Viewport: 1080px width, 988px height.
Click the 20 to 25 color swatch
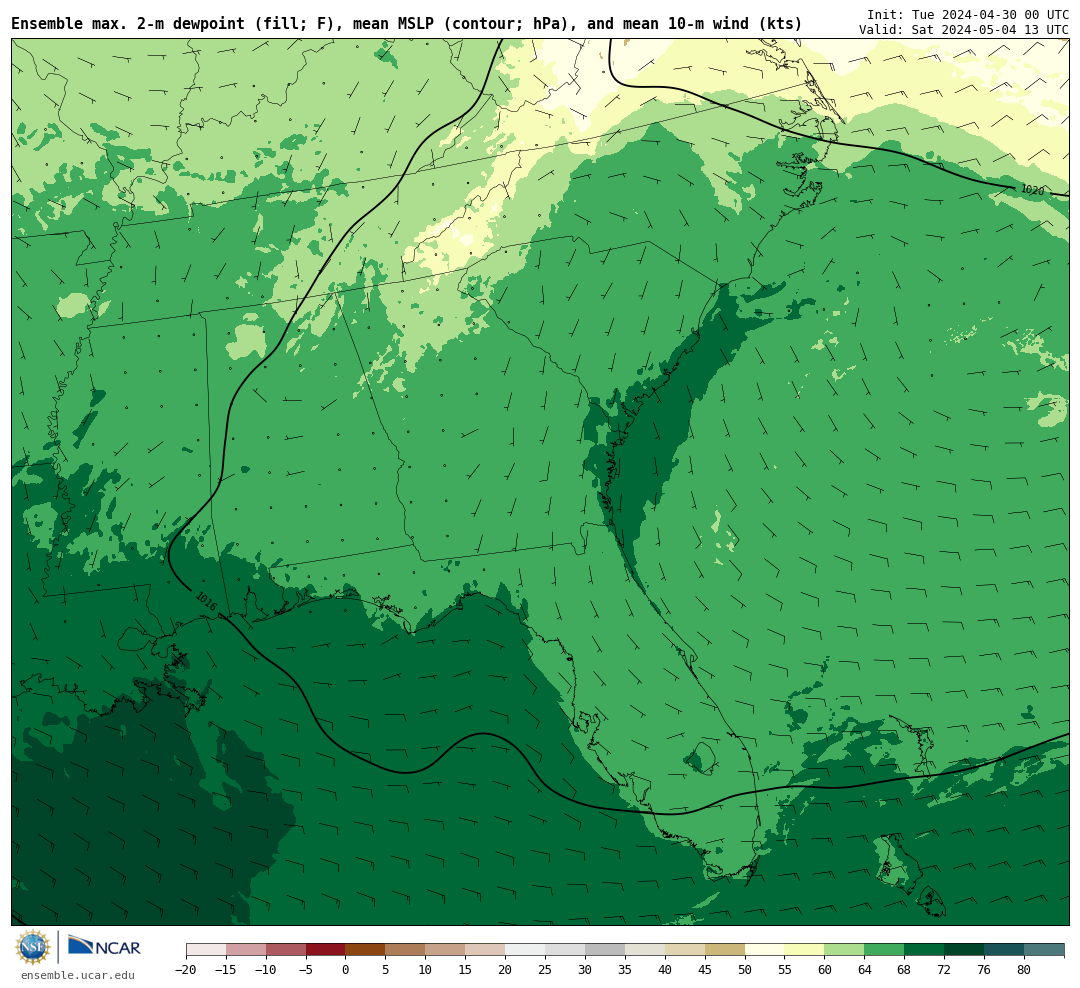pos(525,950)
